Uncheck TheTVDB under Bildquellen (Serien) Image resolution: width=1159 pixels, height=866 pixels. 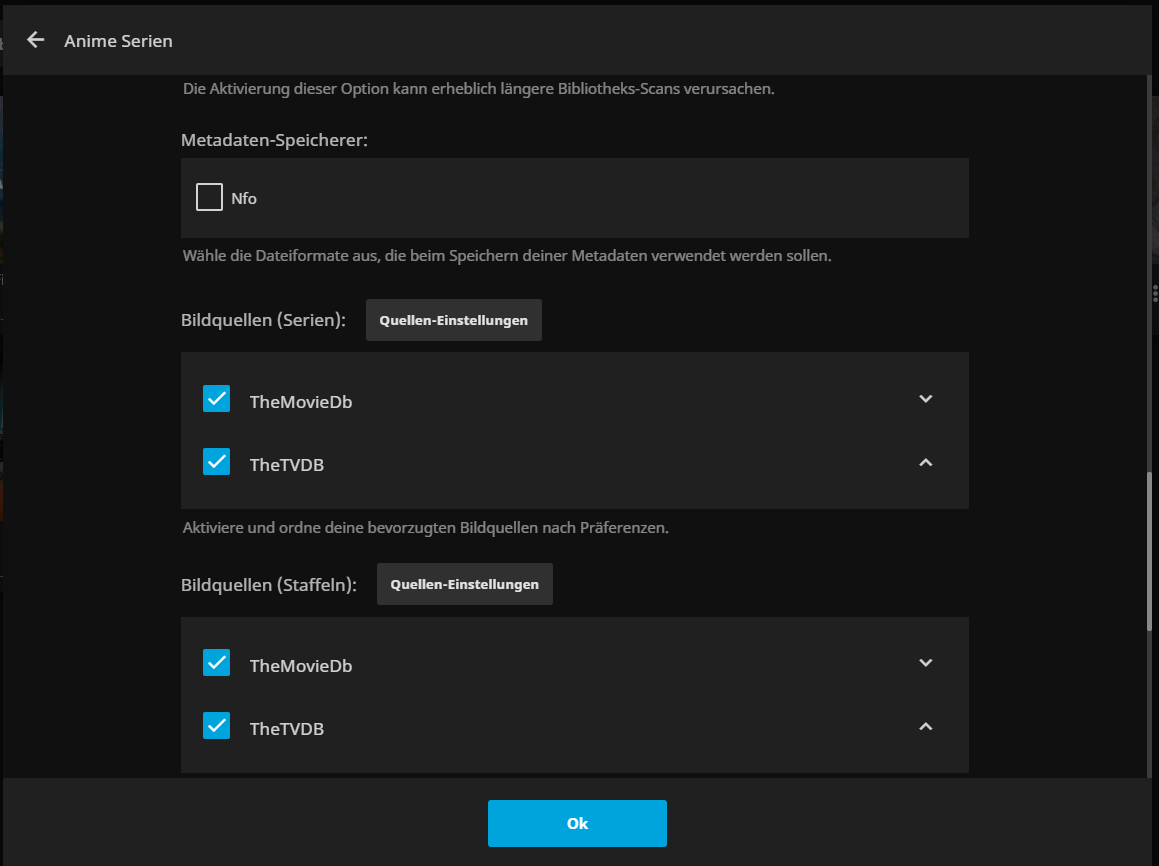[216, 462]
